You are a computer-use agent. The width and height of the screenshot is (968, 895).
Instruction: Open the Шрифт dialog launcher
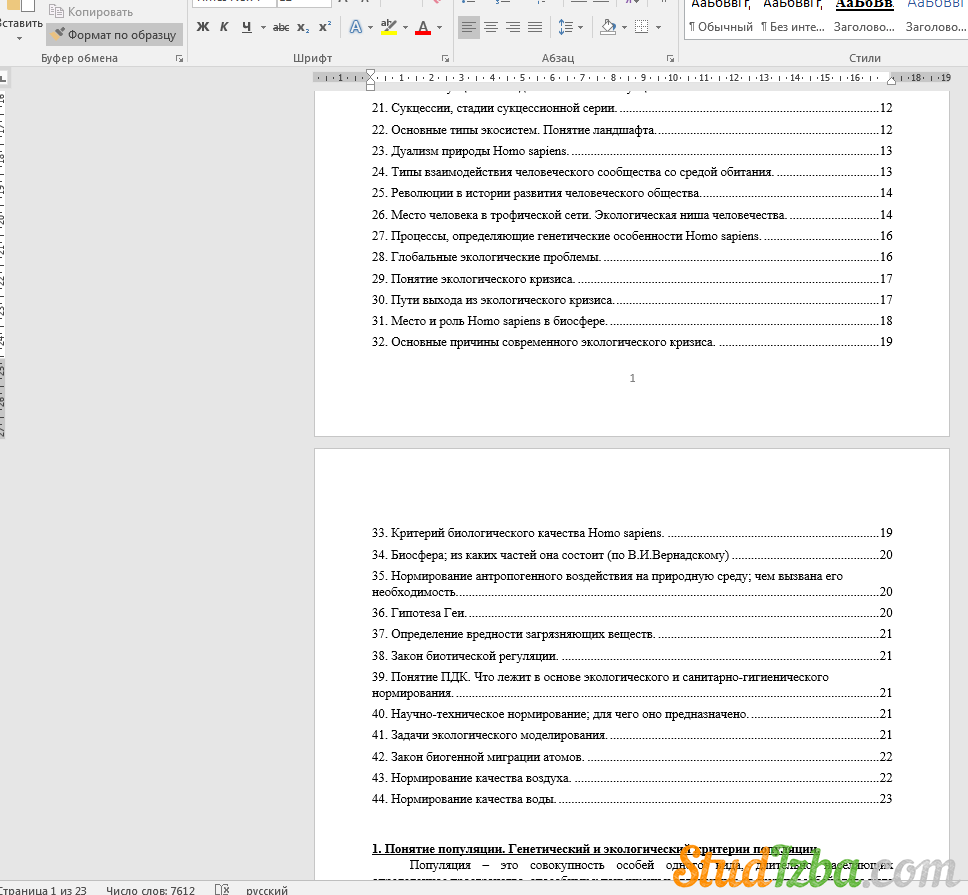[x=445, y=59]
